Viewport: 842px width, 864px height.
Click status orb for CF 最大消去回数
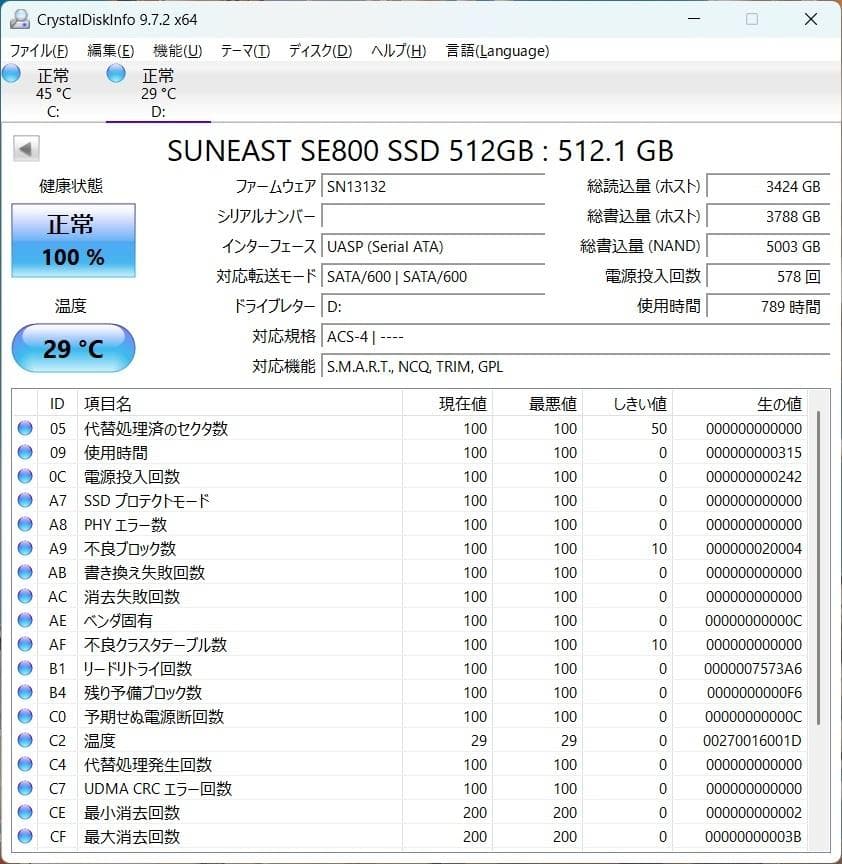[x=25, y=836]
